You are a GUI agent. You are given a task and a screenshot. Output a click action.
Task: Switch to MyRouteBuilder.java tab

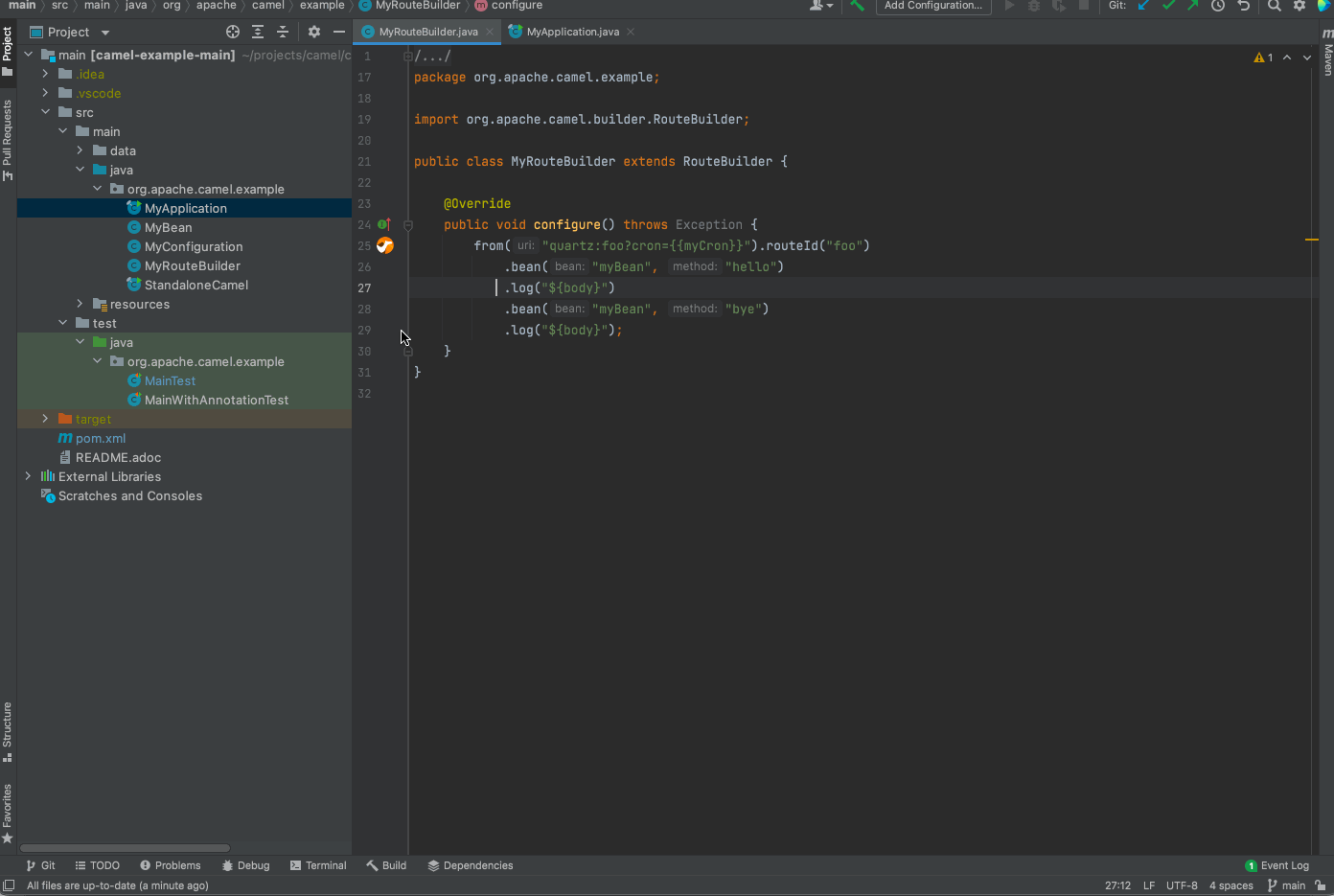(x=428, y=32)
